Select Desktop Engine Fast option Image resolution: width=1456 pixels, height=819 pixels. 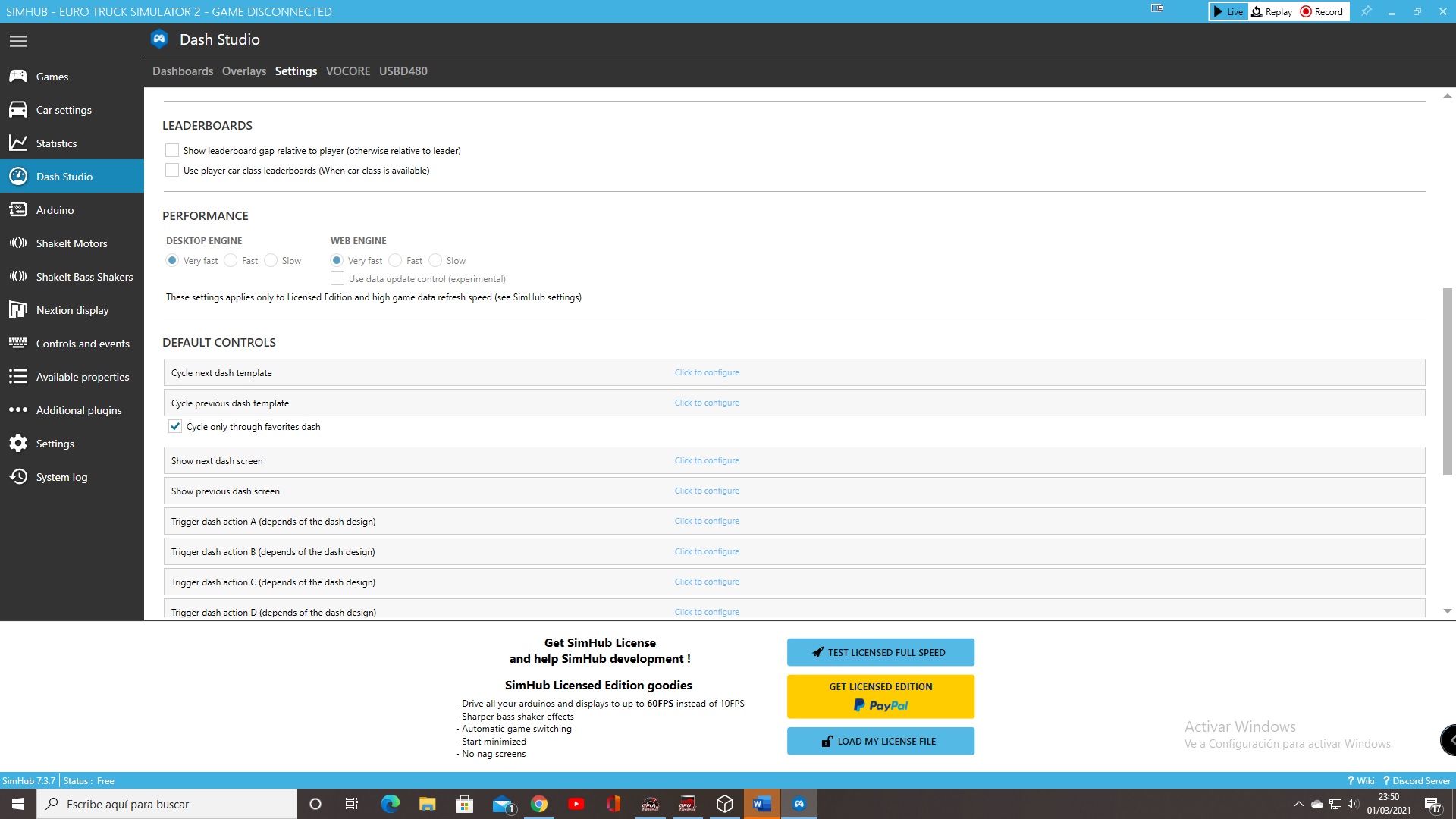click(231, 260)
